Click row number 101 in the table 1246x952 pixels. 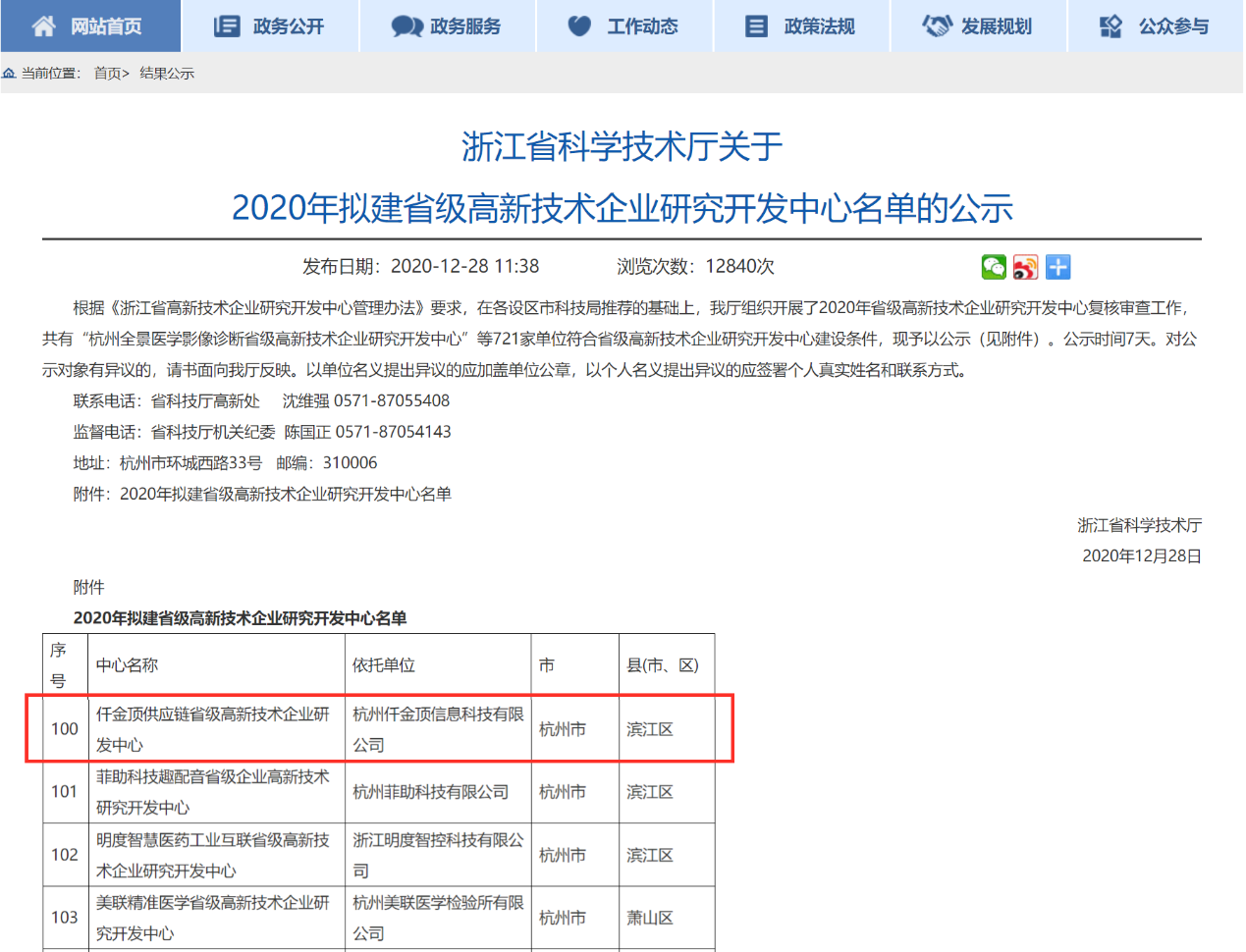[65, 792]
